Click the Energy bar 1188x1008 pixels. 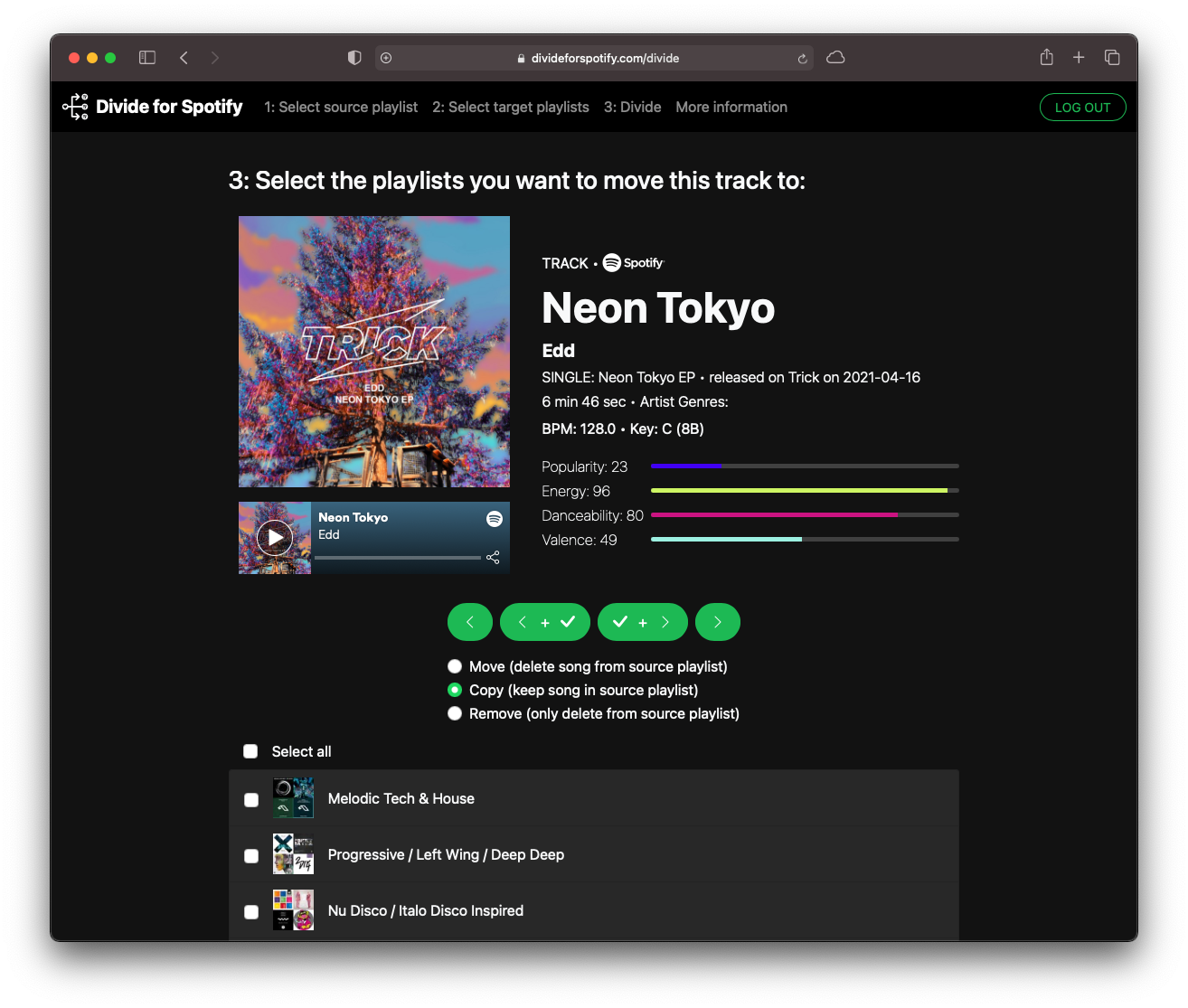[805, 491]
